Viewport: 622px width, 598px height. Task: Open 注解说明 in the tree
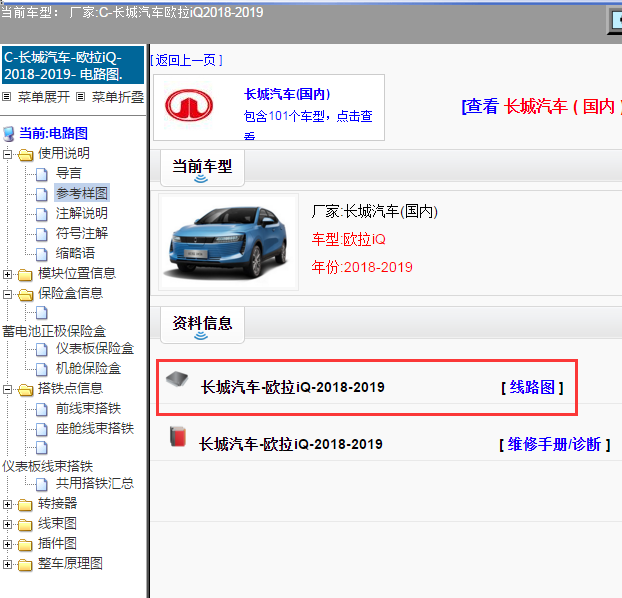click(x=82, y=213)
